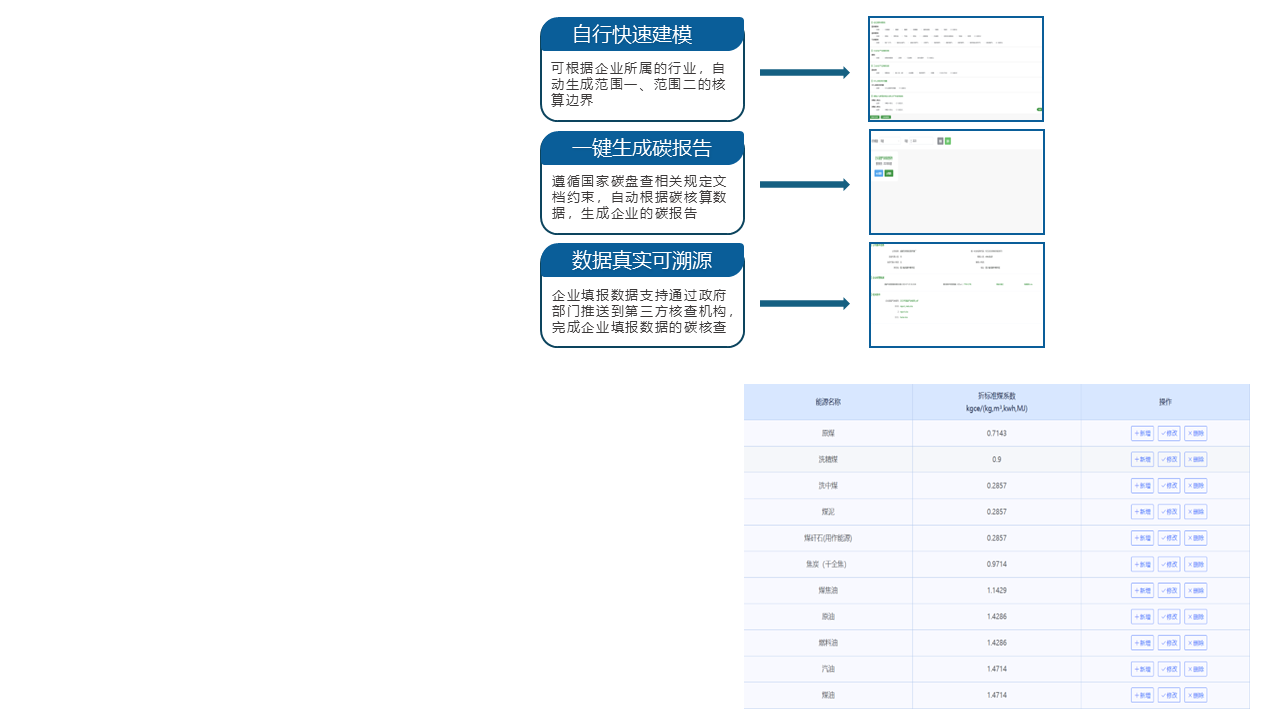The height and width of the screenshot is (720, 1280).
Task: Click 修改 for the 煤焦油 row
Action: point(1169,590)
